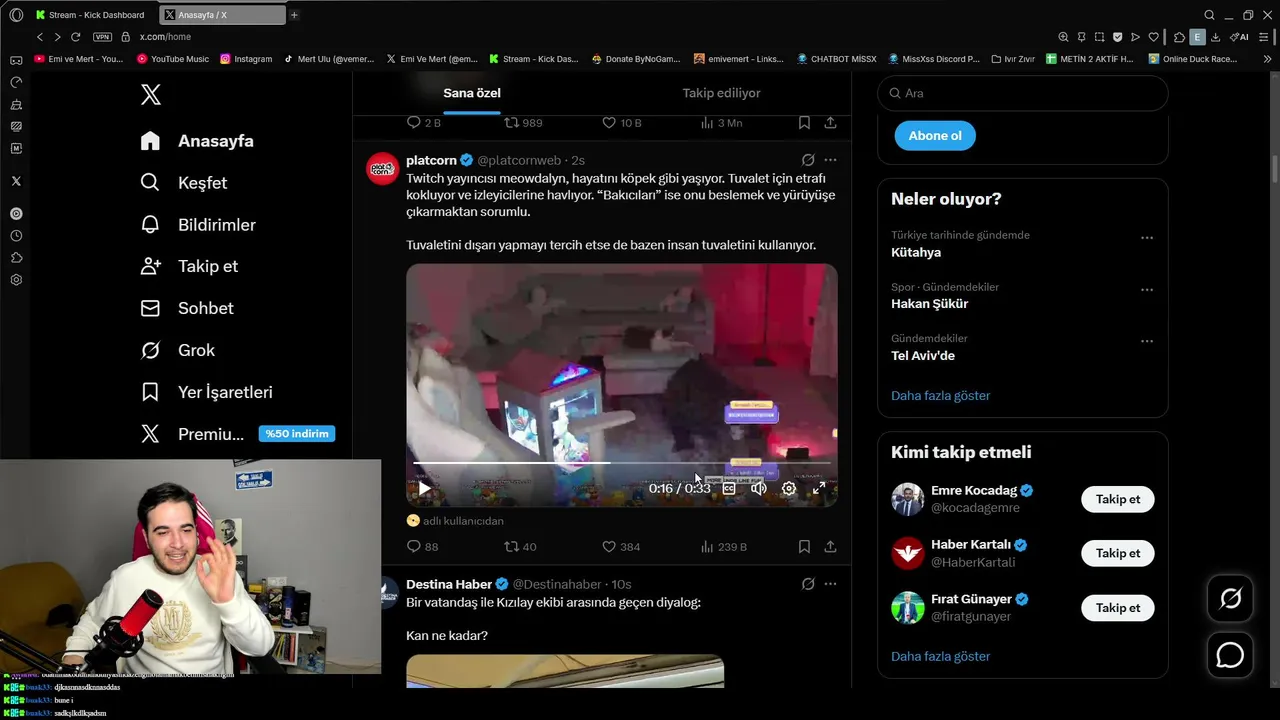Open more options on platcorn post
1280x720 pixels.
[830, 160]
